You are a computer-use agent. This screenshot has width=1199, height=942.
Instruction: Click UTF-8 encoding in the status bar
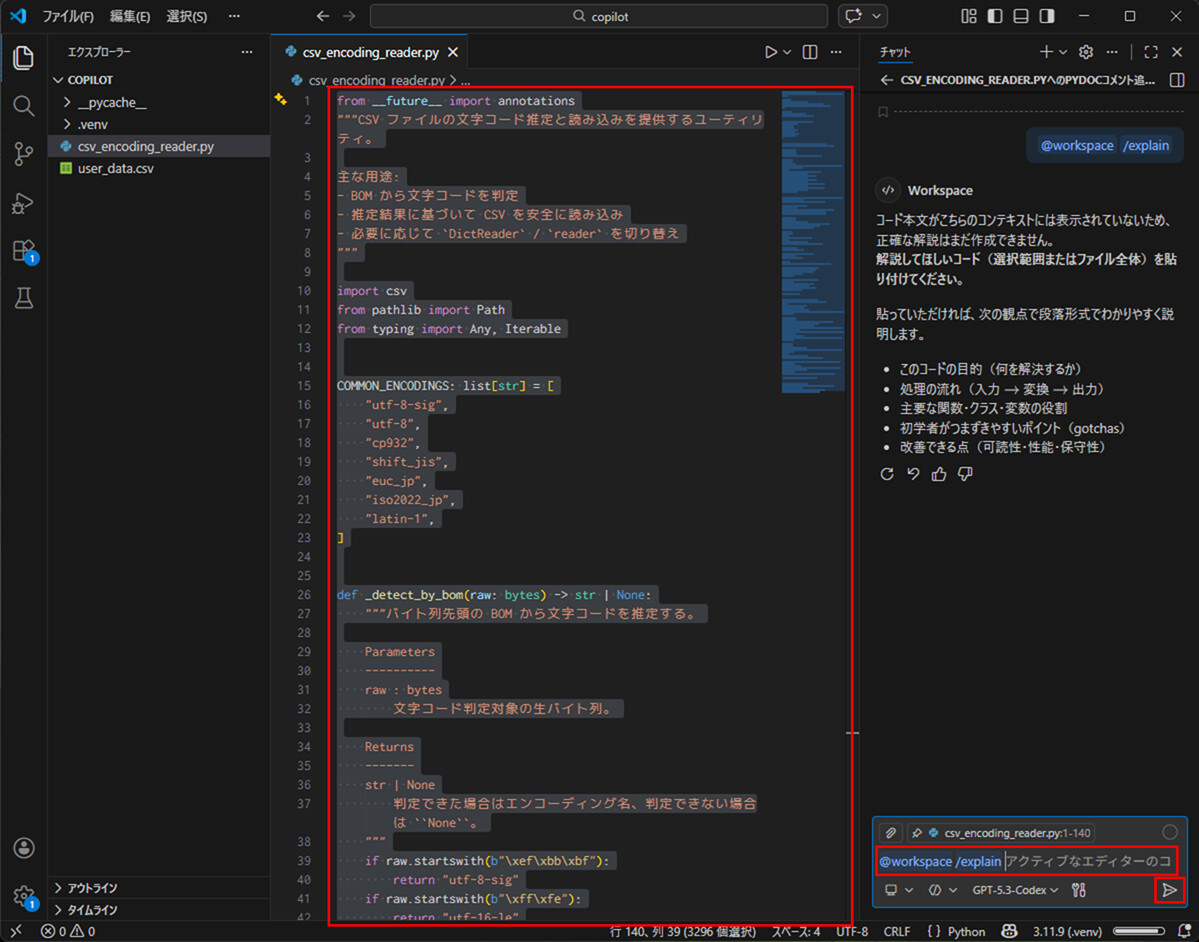click(x=853, y=931)
